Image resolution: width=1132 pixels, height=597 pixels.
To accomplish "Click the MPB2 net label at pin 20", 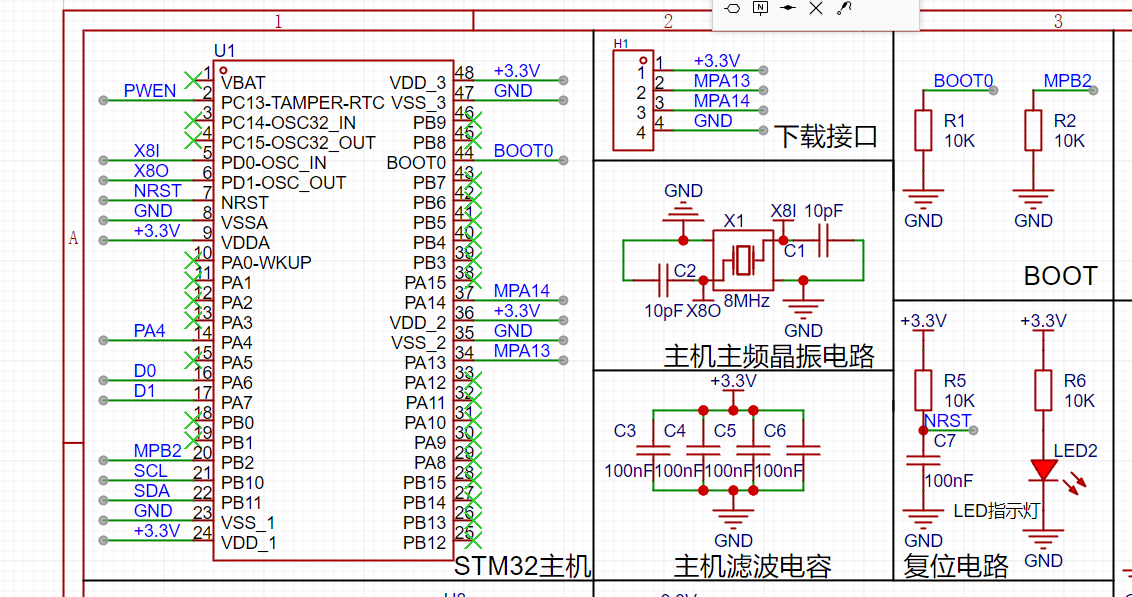I will tap(157, 451).
